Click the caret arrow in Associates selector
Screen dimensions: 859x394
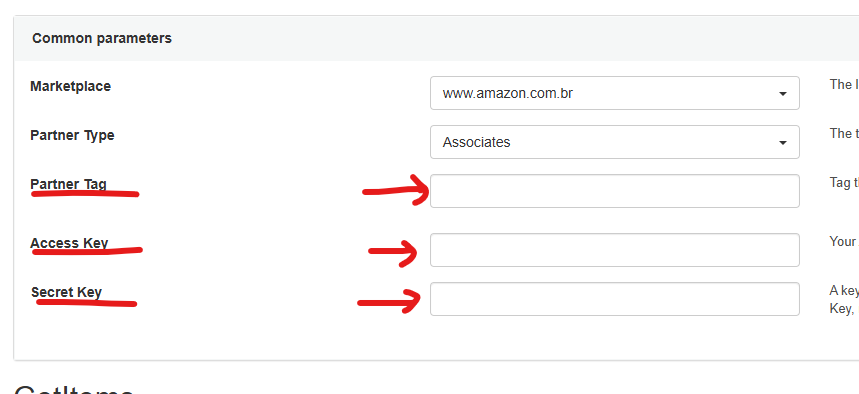pos(783,143)
